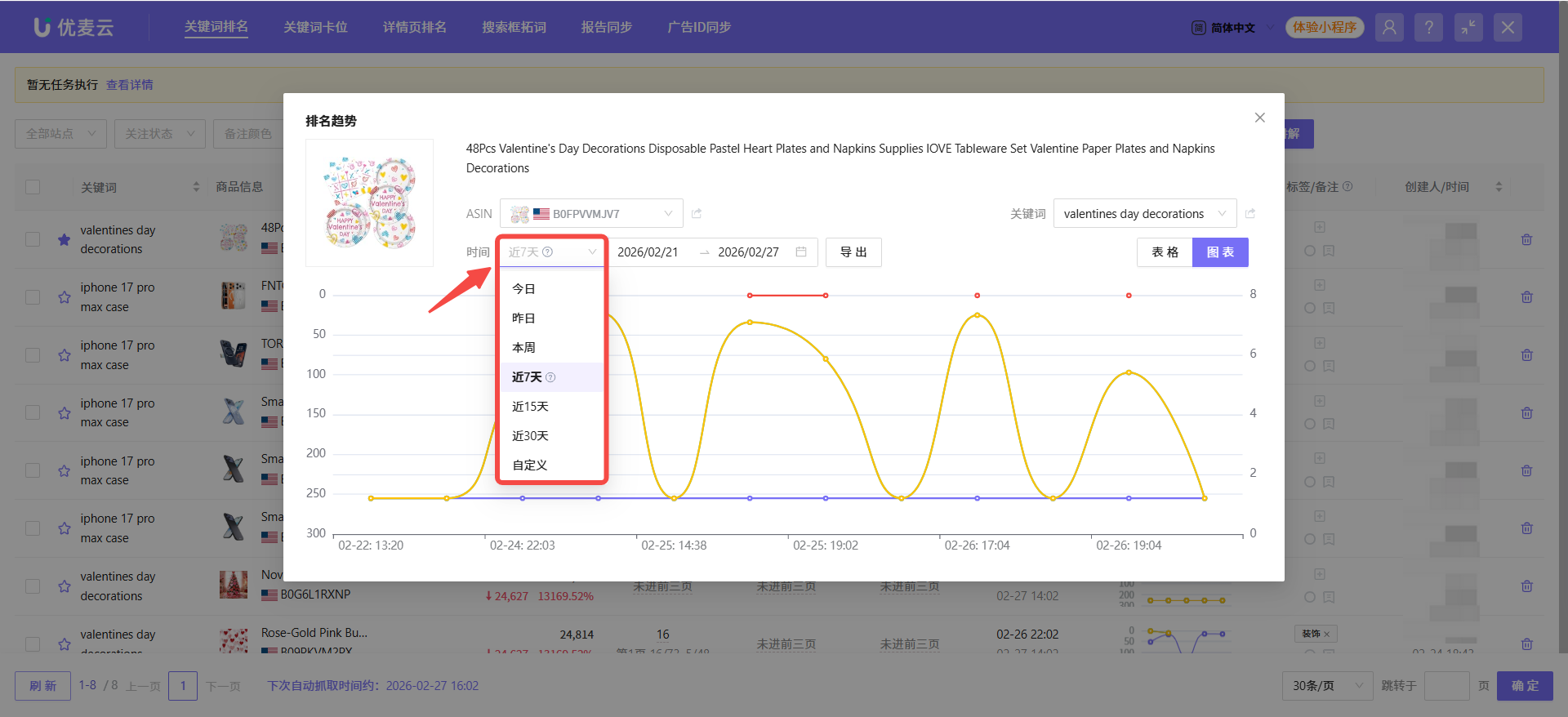1568x717 pixels.
Task: Click the calendar icon in date range
Action: [801, 252]
